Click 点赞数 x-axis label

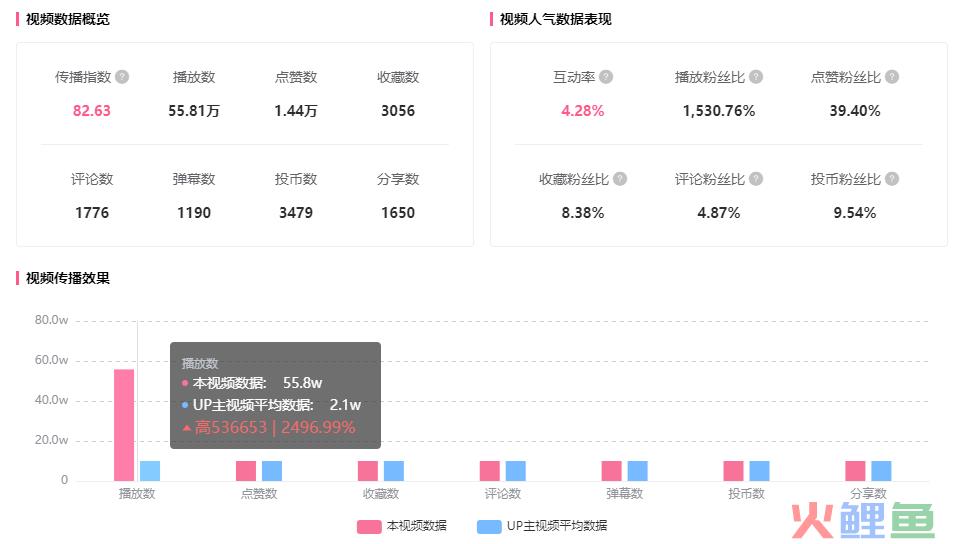click(x=259, y=494)
